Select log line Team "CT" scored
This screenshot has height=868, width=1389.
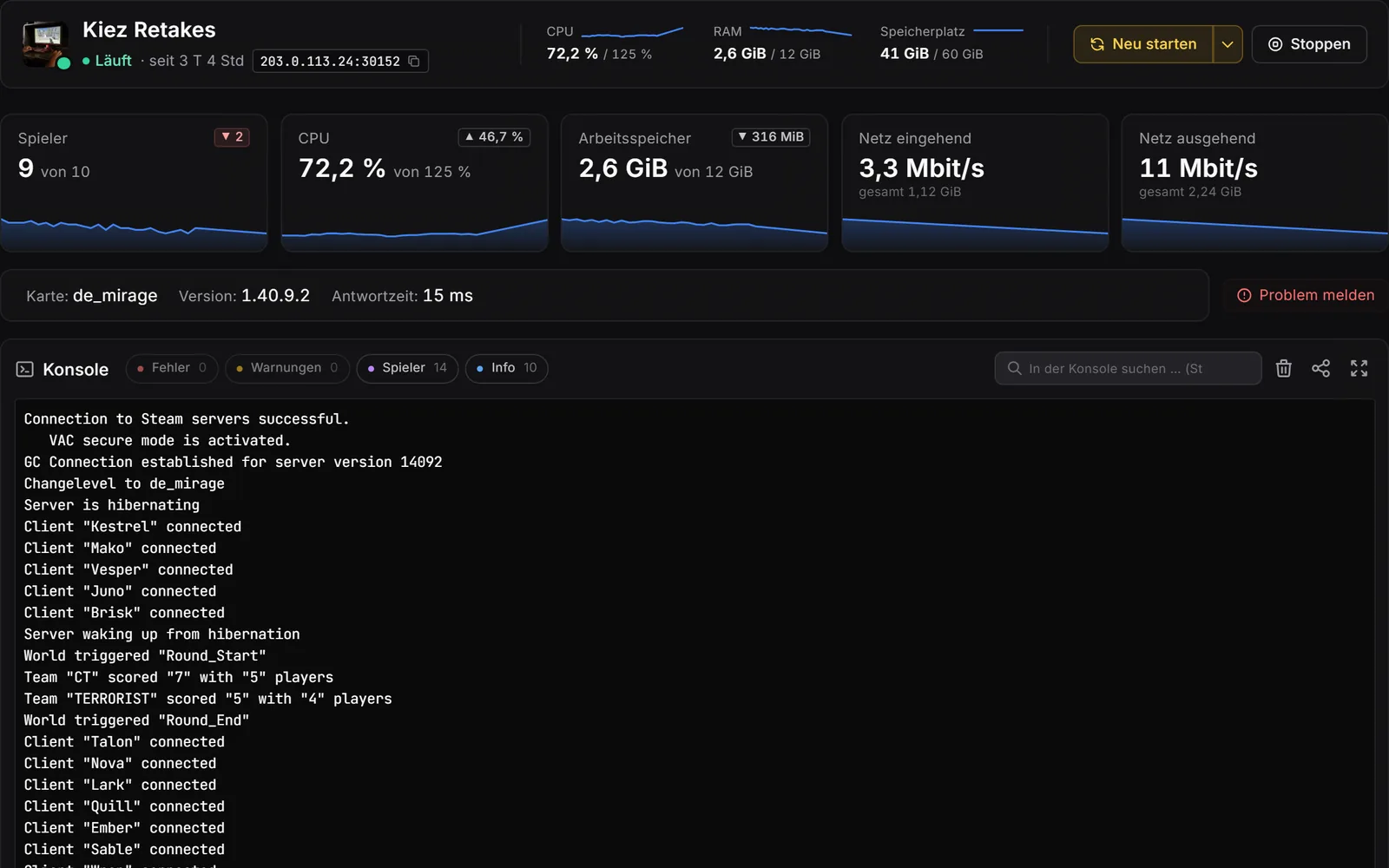(179, 678)
